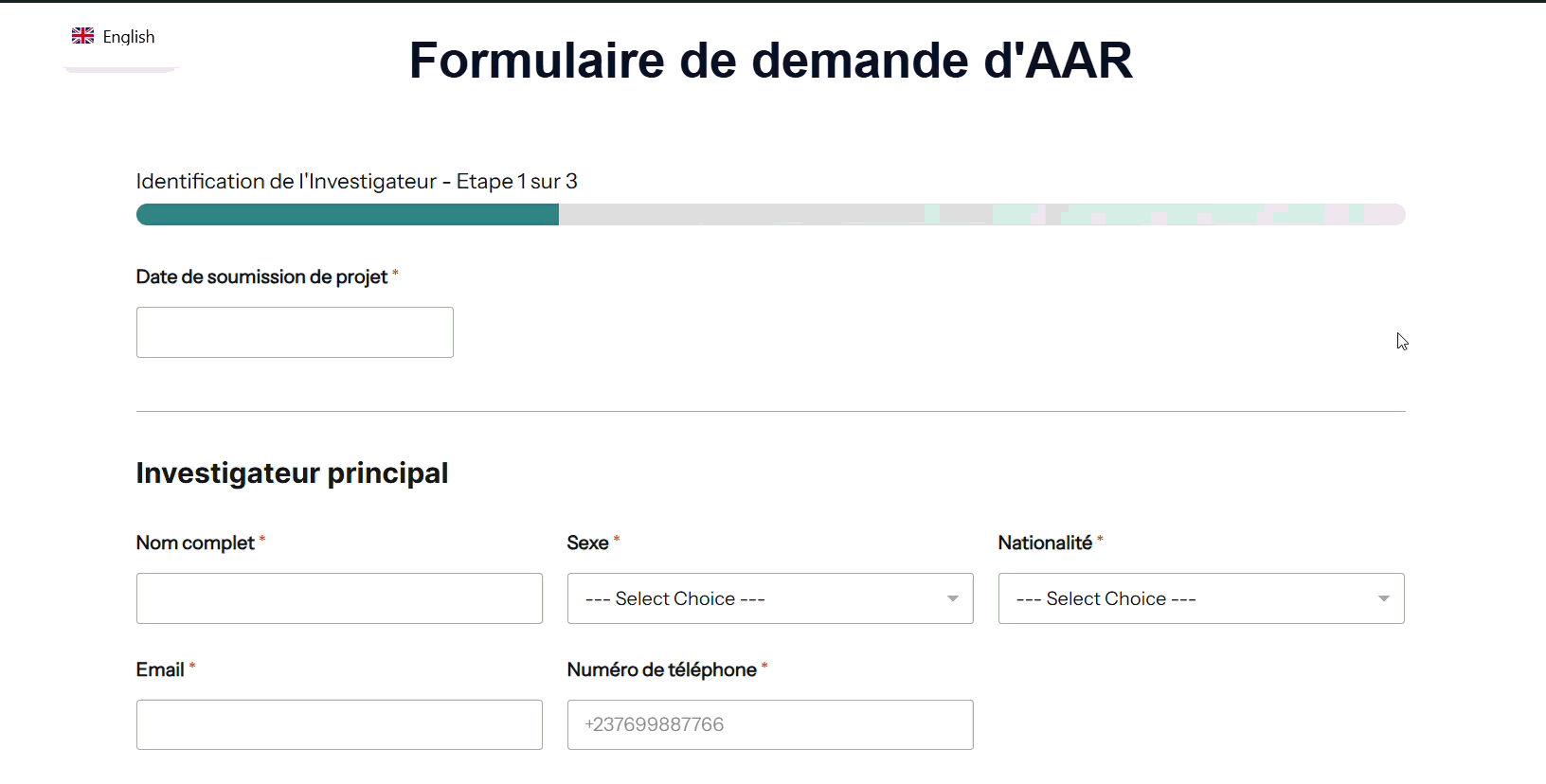Click the UK flag icon
This screenshot has height=784, width=1546.
pos(82,36)
